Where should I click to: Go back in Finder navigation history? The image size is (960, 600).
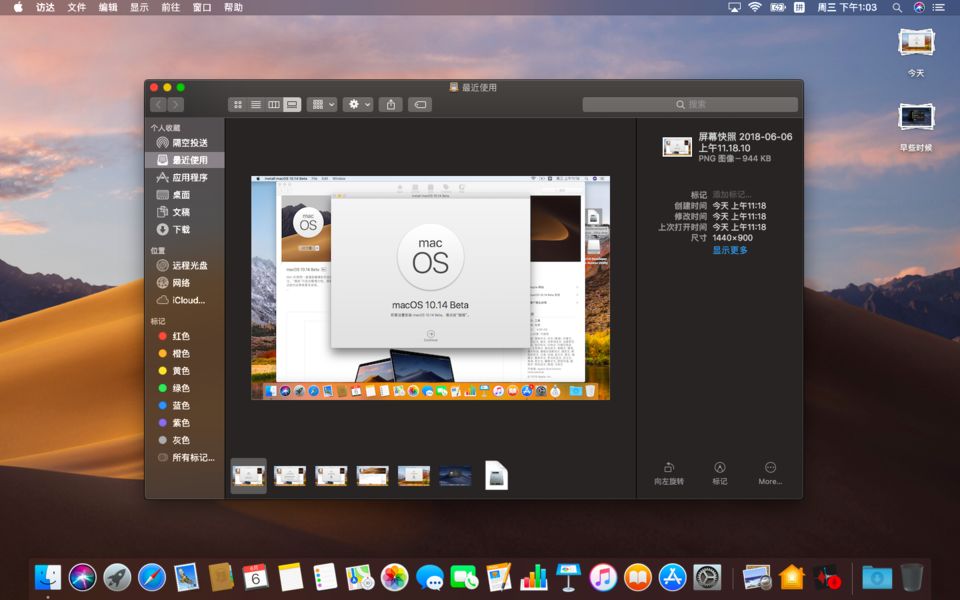pyautogui.click(x=159, y=105)
